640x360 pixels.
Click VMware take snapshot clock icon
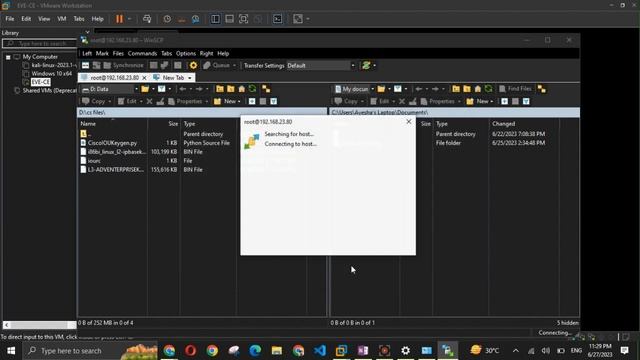(x=167, y=19)
